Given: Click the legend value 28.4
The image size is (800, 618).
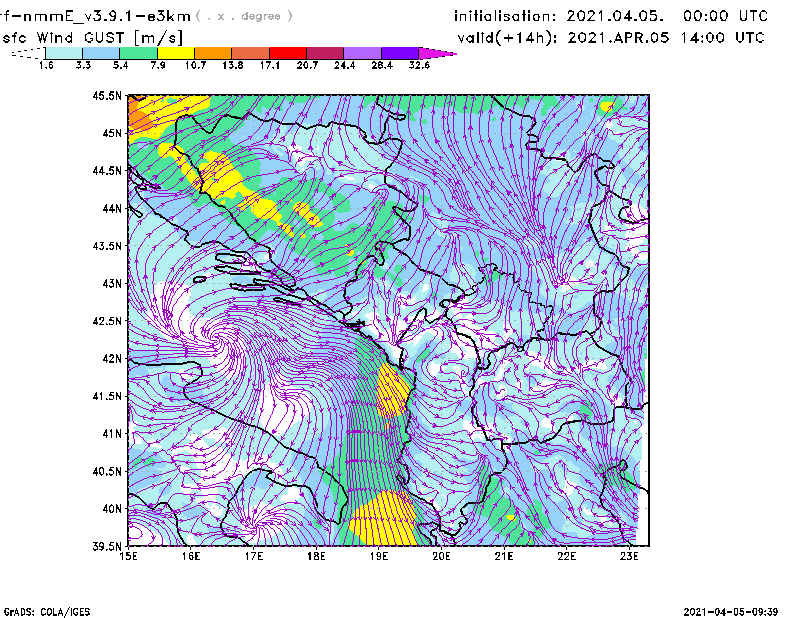Looking at the screenshot, I should 382,65.
